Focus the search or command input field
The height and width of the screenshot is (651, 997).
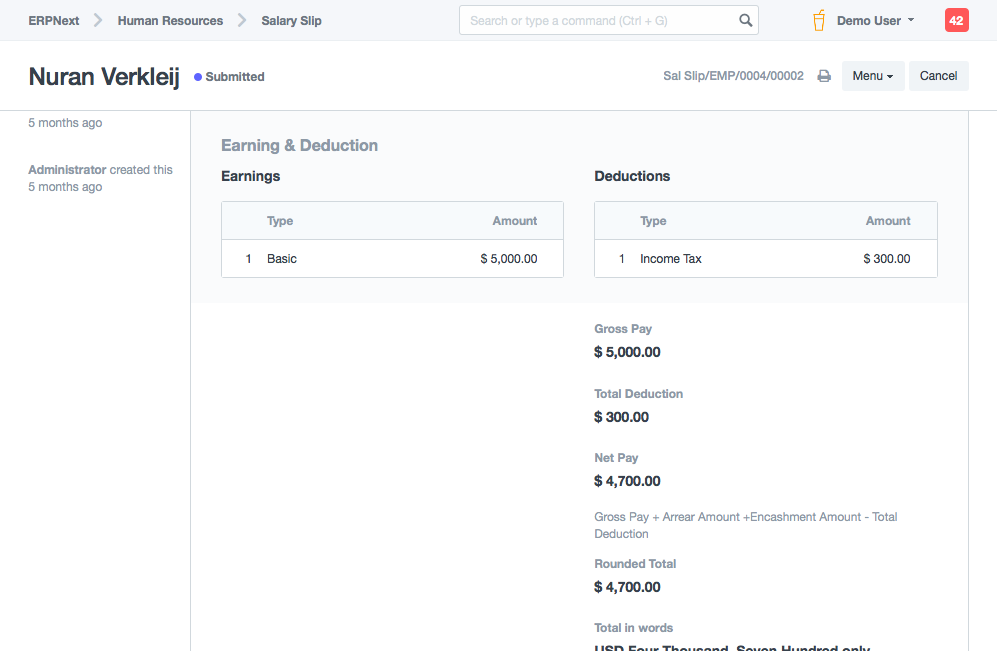(x=600, y=20)
